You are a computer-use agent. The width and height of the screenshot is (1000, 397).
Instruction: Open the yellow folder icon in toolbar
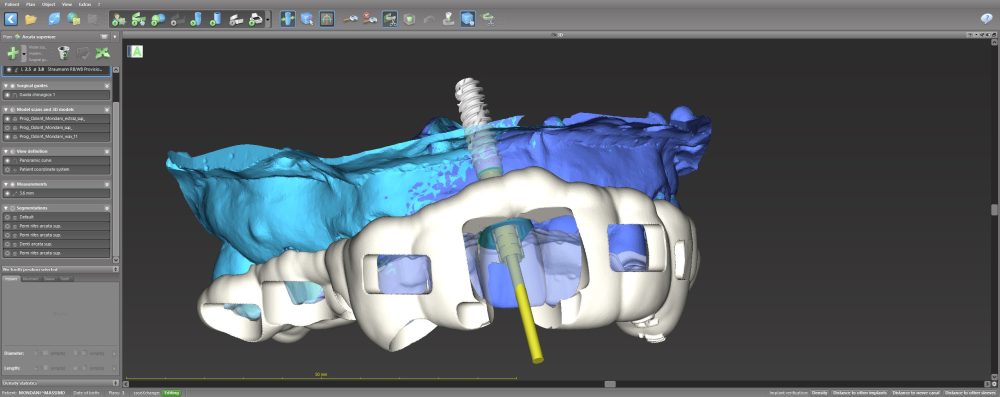31,19
